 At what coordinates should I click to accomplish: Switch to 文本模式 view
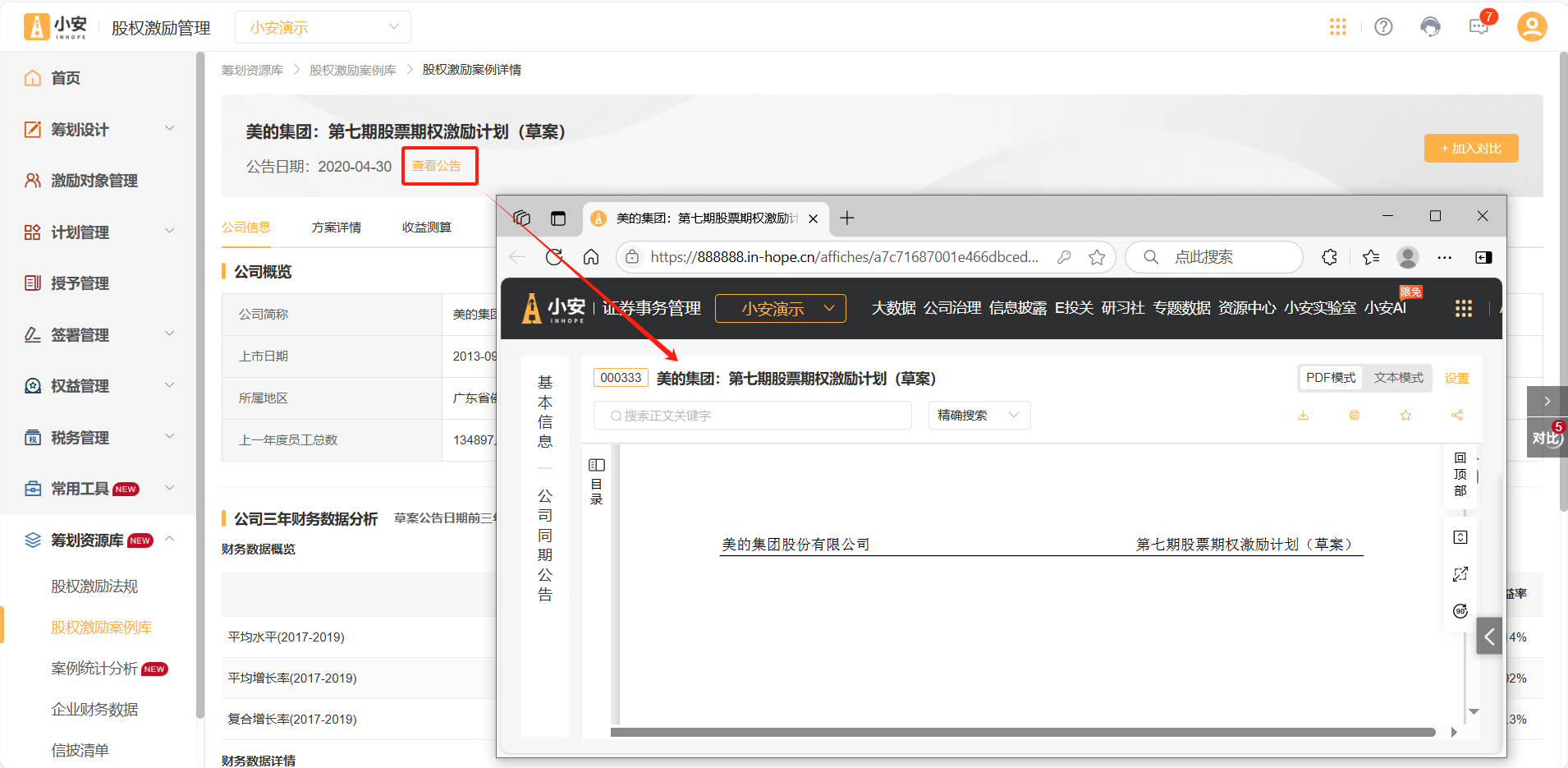[1399, 378]
